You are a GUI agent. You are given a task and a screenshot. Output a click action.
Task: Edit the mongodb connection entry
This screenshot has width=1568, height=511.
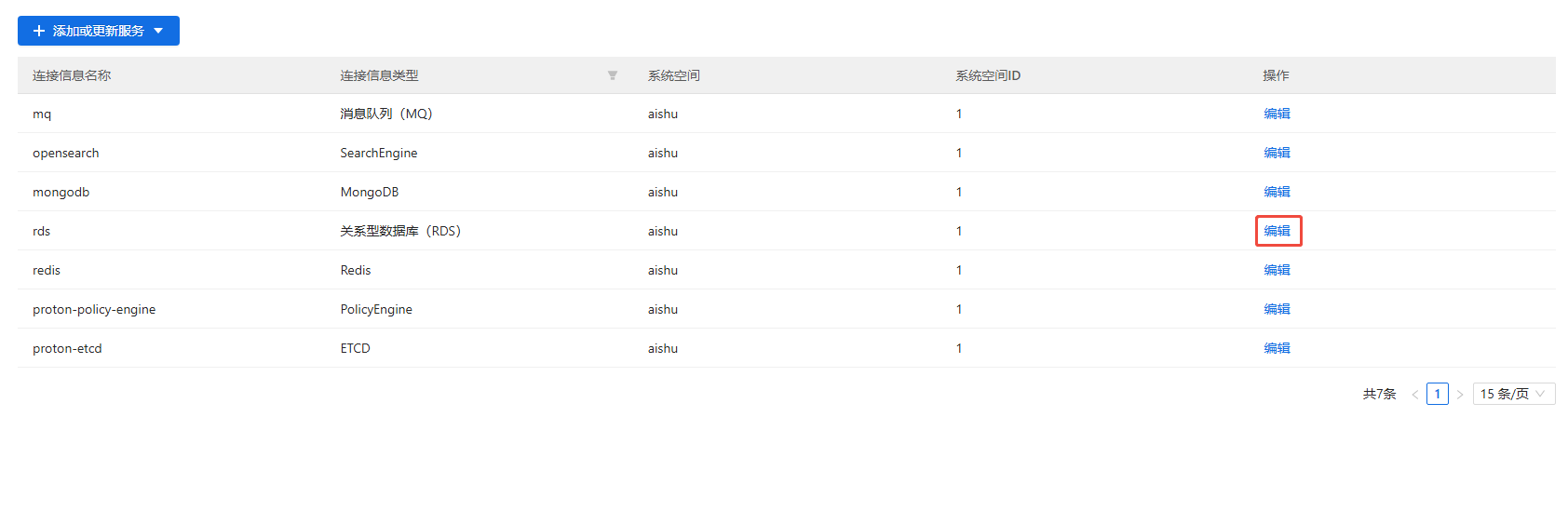click(x=1277, y=192)
